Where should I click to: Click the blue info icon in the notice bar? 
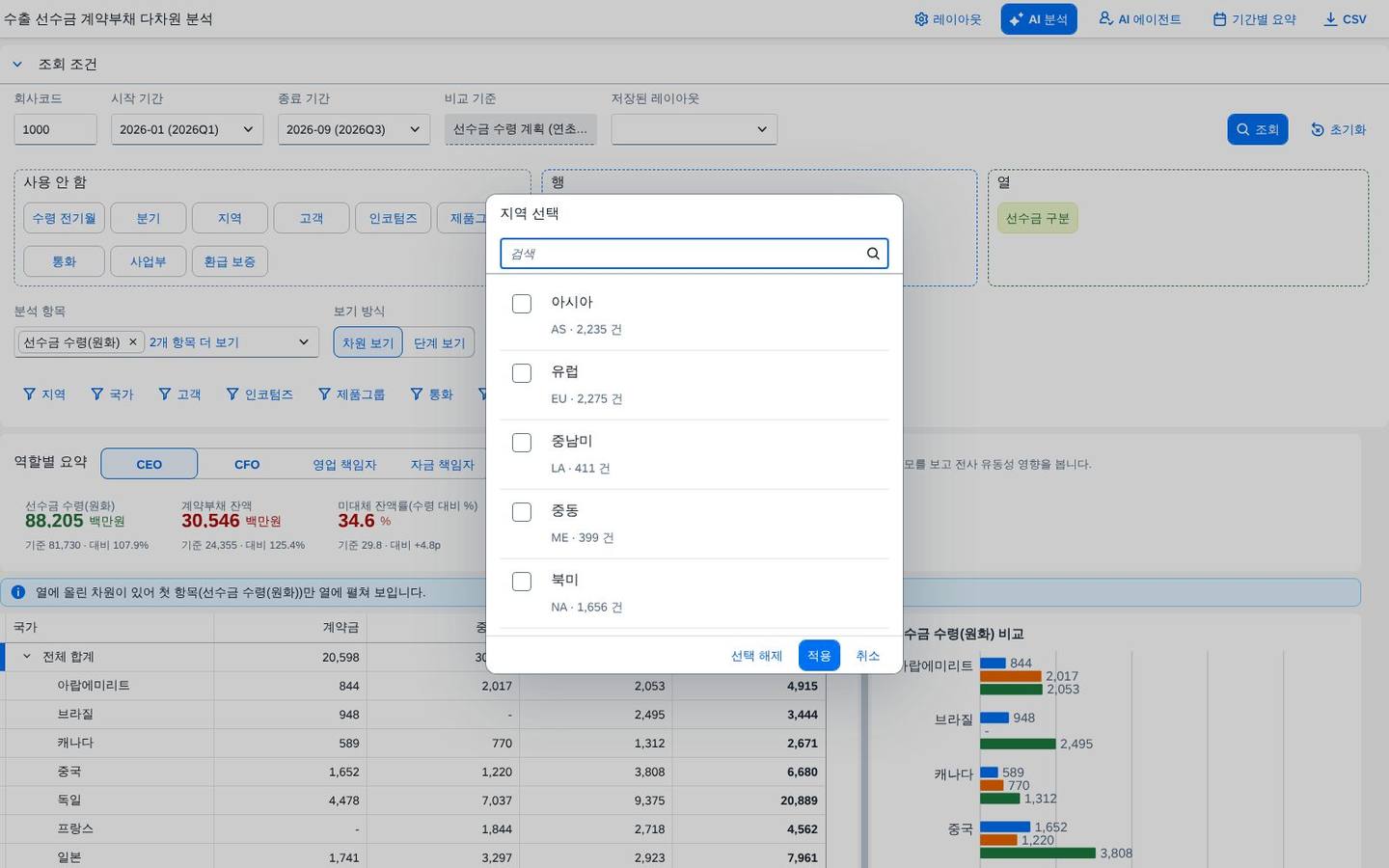coord(18,592)
